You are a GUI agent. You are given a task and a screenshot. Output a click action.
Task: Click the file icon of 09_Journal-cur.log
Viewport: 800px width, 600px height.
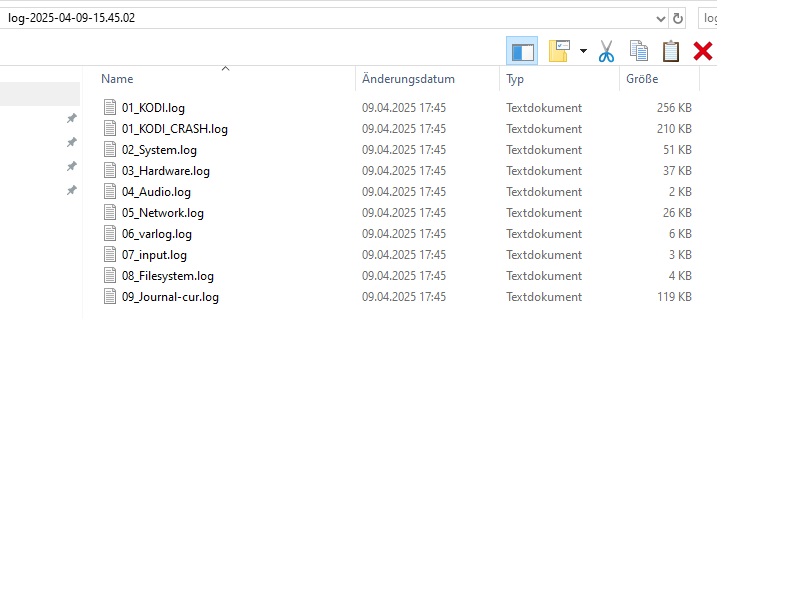[110, 296]
